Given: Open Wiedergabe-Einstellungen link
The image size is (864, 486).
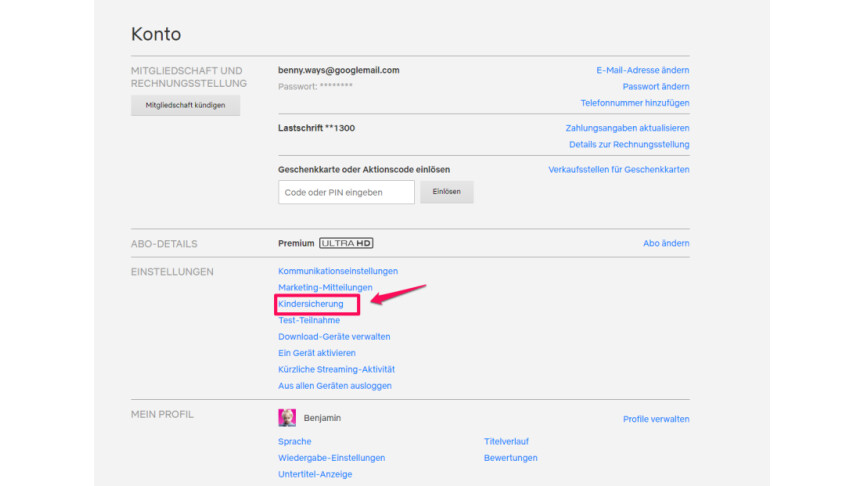Looking at the screenshot, I should (x=331, y=458).
